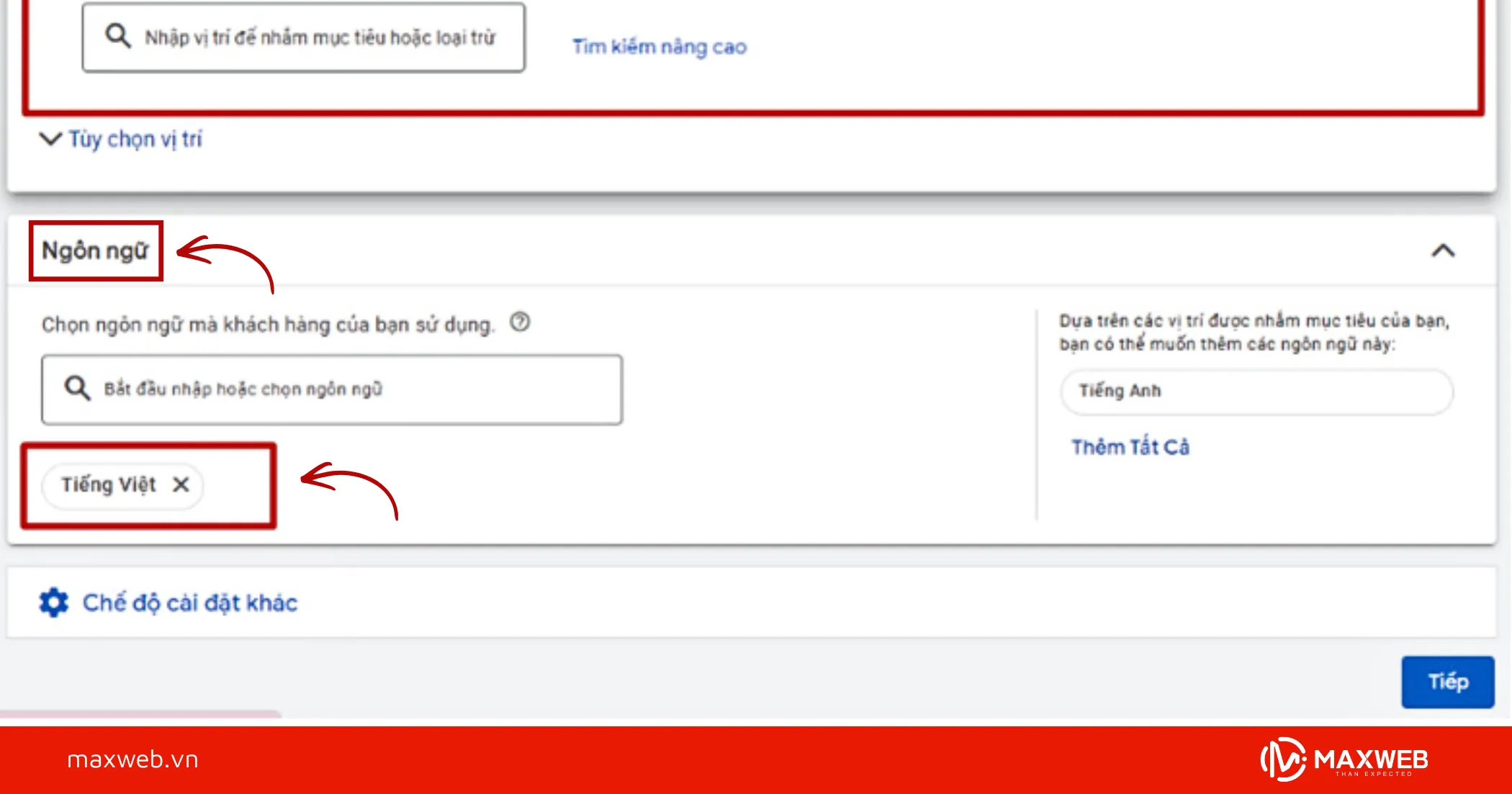Expand the Tùy chọn vị trí chevron

coord(50,138)
